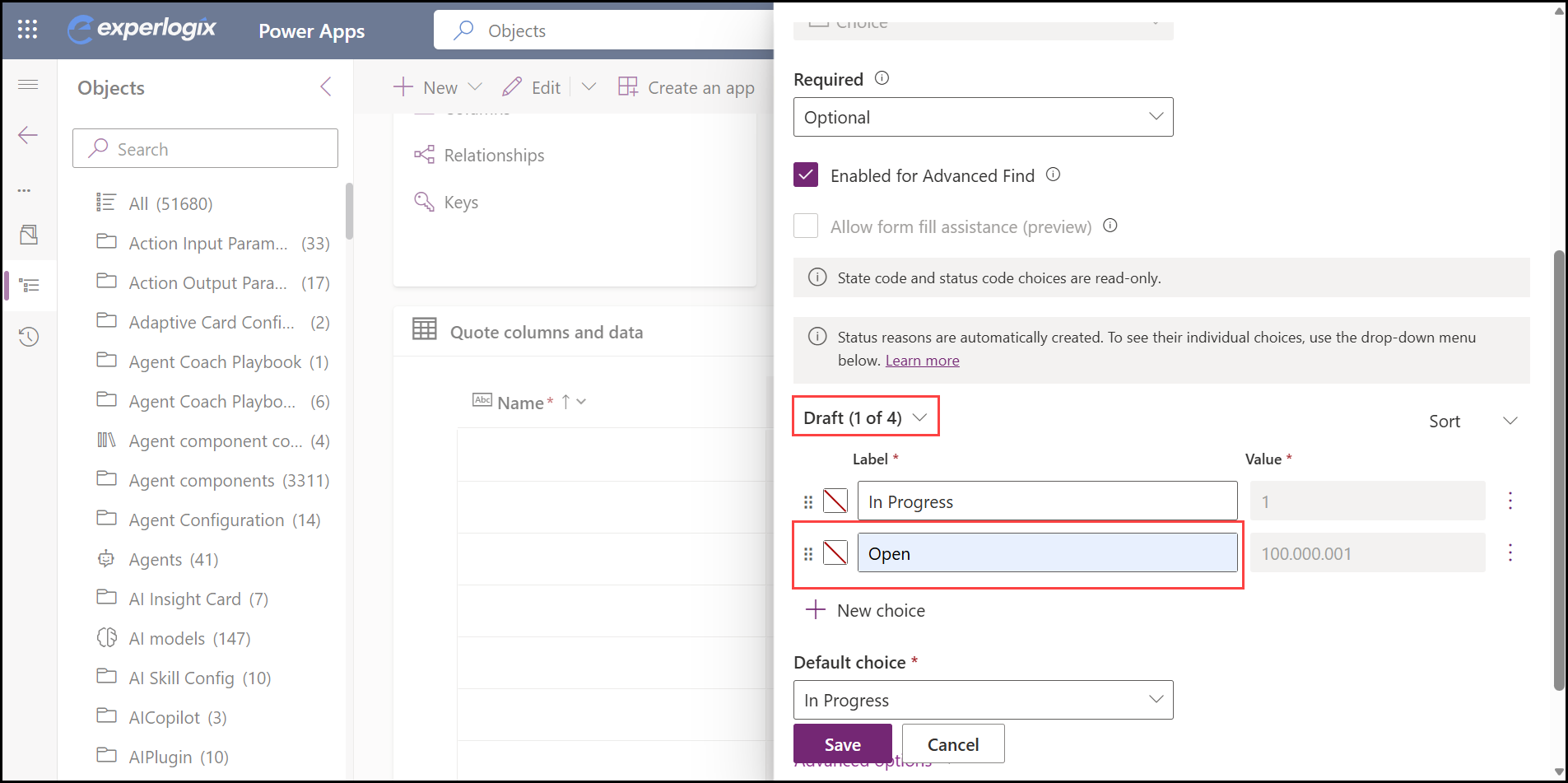Uncheck Enabled for Advanced Find
Screen dimensions: 1568x783
pyautogui.click(x=806, y=175)
